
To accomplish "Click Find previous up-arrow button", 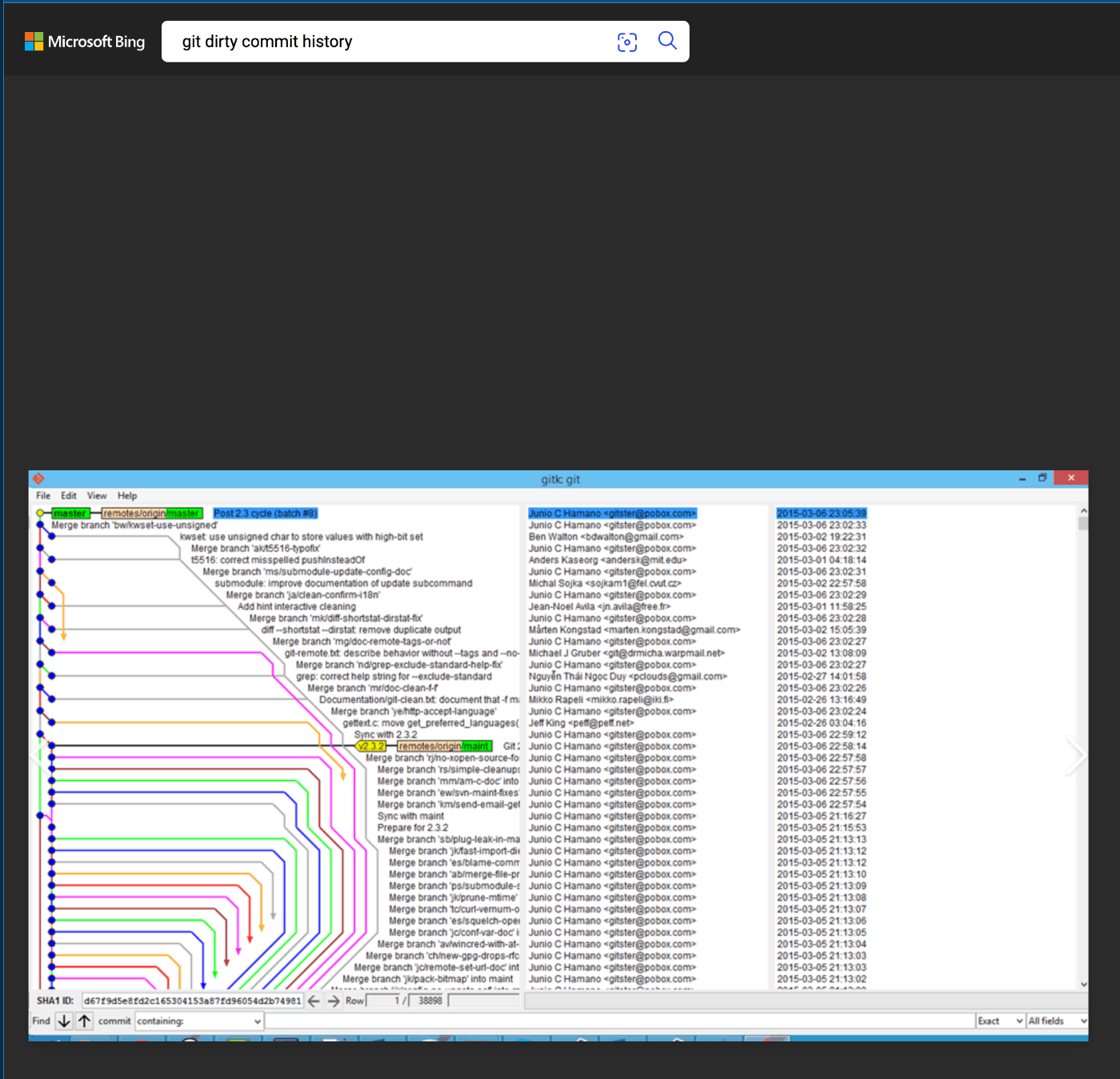I will pyautogui.click(x=84, y=1021).
